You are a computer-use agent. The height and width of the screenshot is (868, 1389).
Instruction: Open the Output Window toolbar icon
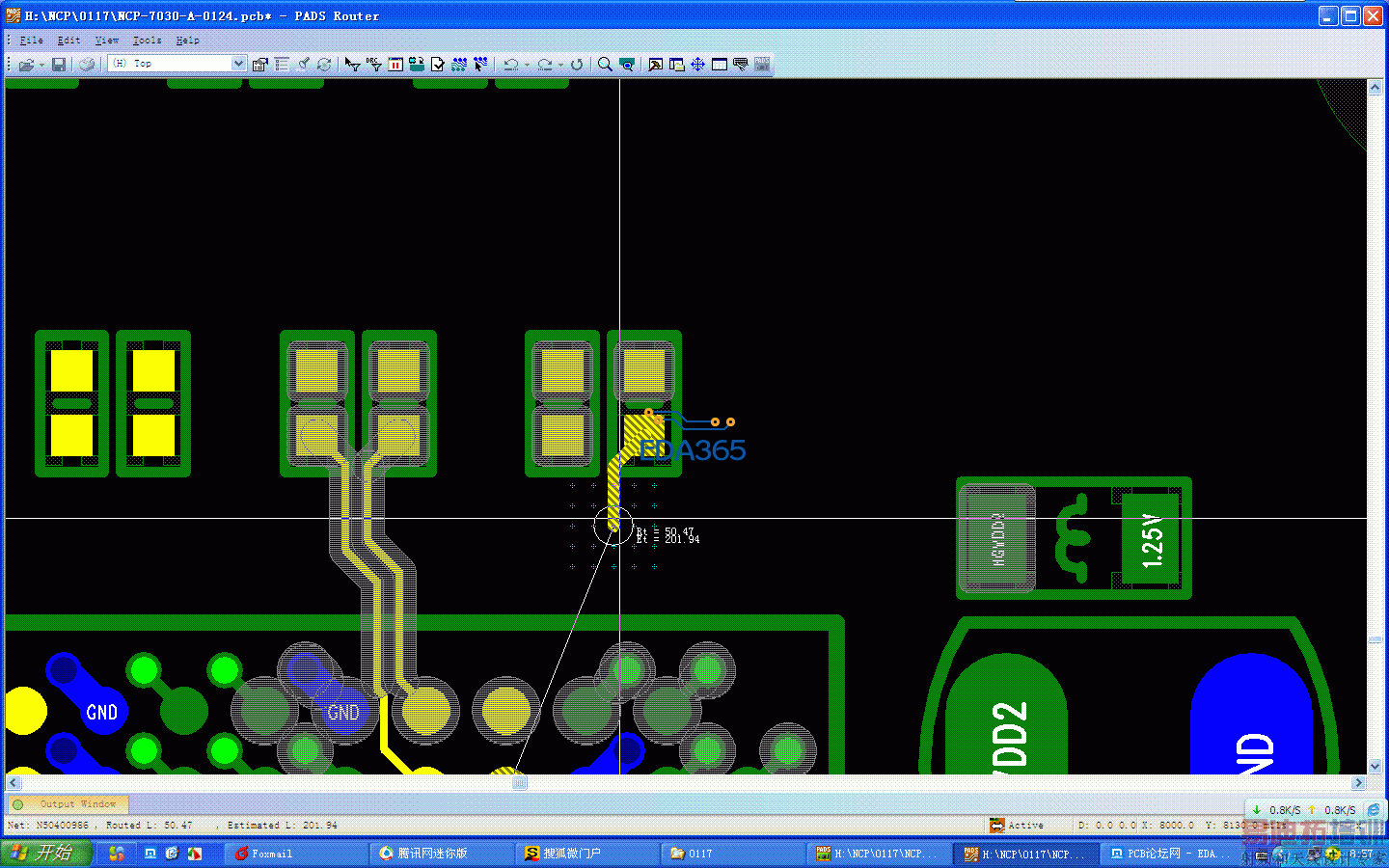pos(656,65)
